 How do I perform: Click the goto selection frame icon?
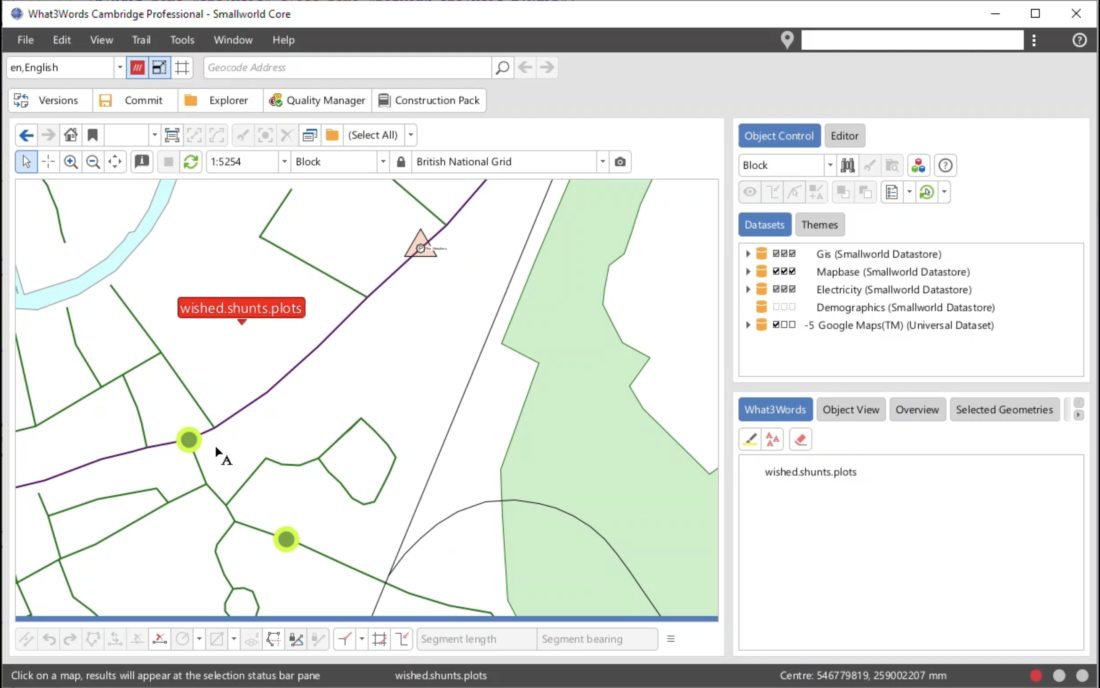[171, 135]
